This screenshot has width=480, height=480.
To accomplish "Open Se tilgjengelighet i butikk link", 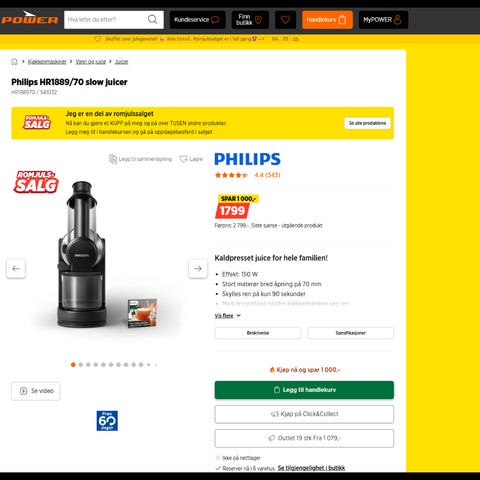I will (x=311, y=468).
